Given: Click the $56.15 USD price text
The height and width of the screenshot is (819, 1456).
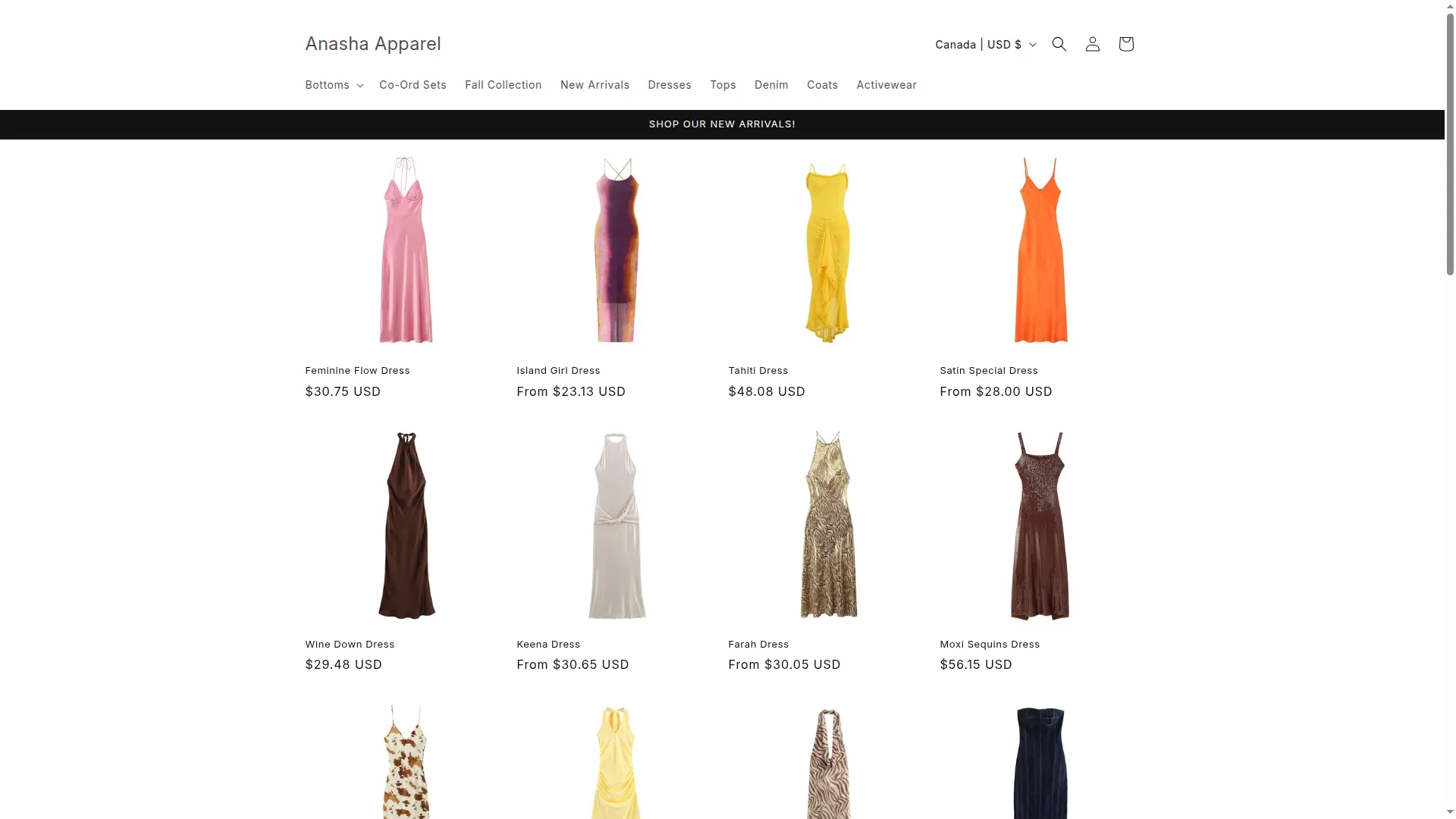Looking at the screenshot, I should (976, 665).
